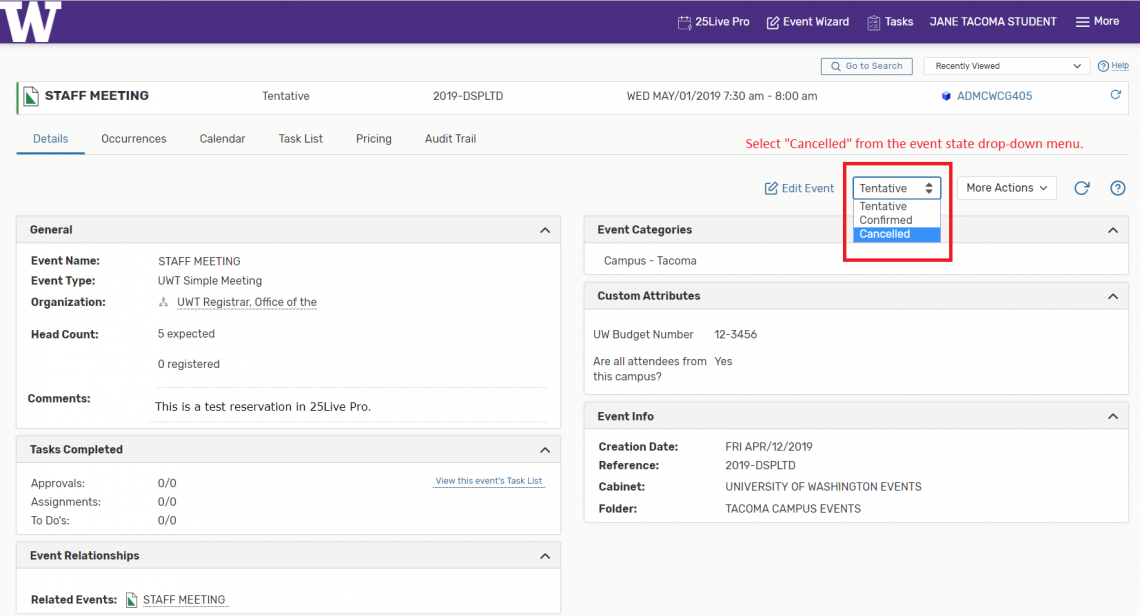Open Tasks in the top navigation
Screen dimensions: 1140x616
click(x=889, y=22)
